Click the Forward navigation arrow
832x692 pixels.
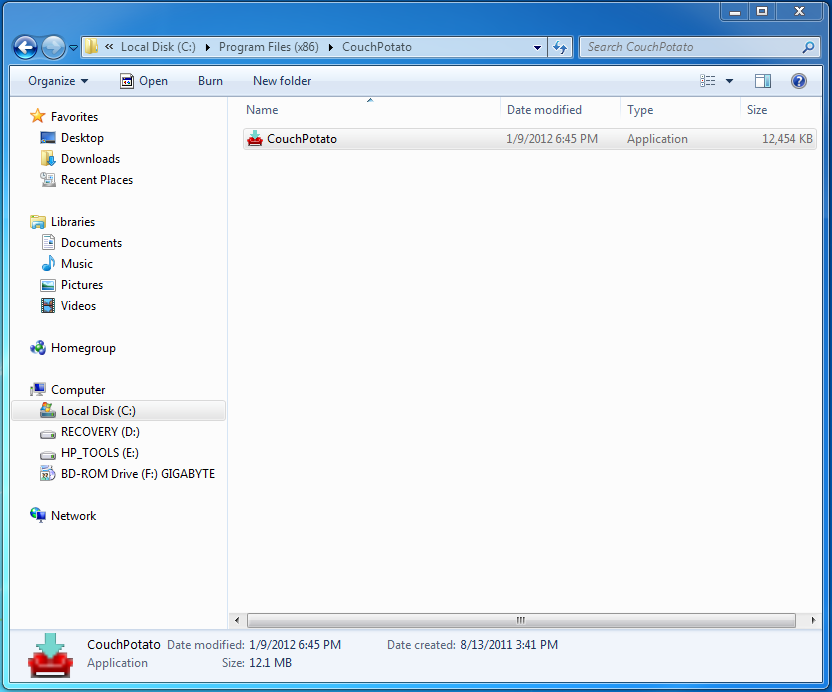pos(53,47)
